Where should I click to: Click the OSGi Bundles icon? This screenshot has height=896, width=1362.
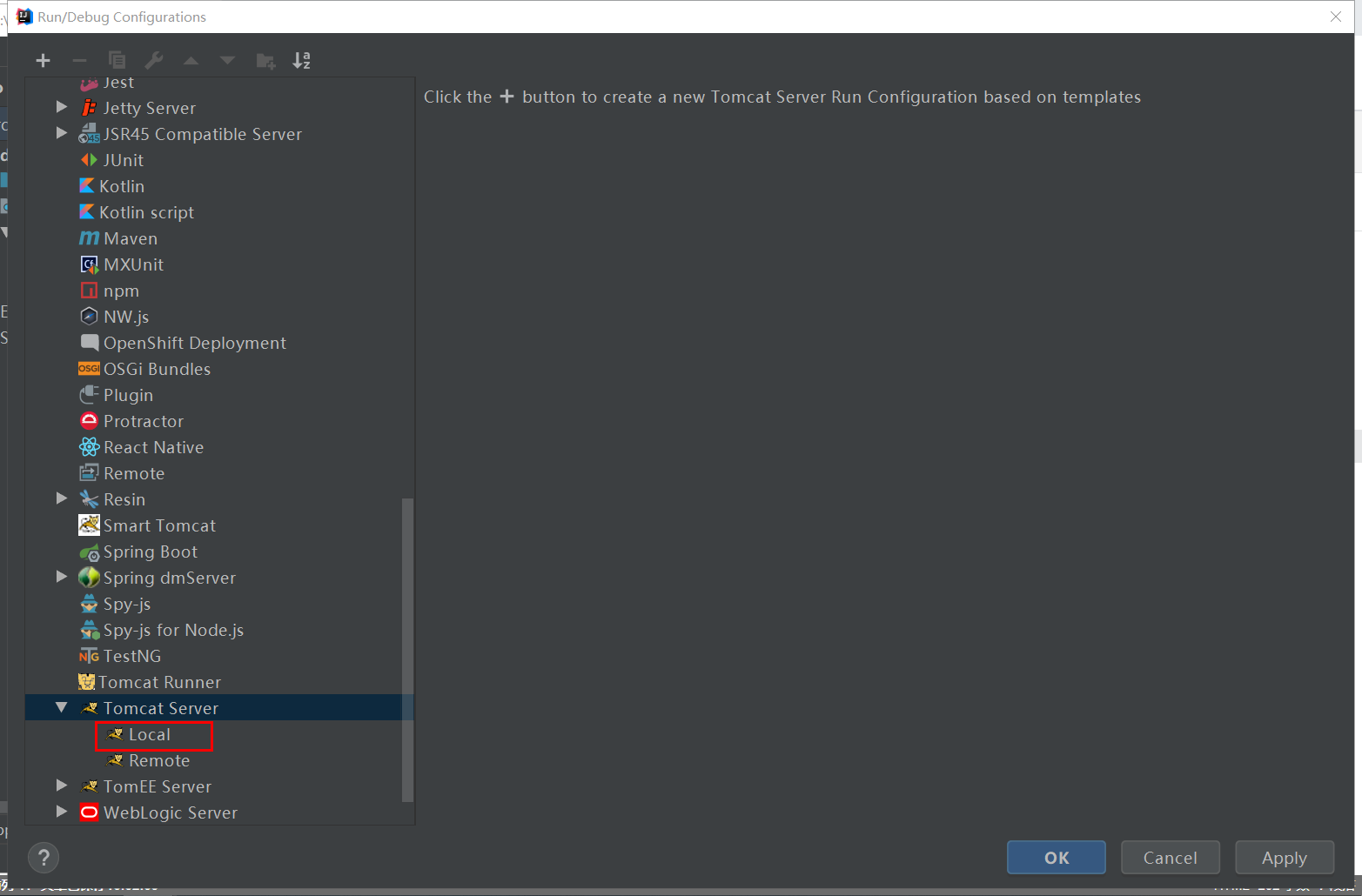[89, 369]
